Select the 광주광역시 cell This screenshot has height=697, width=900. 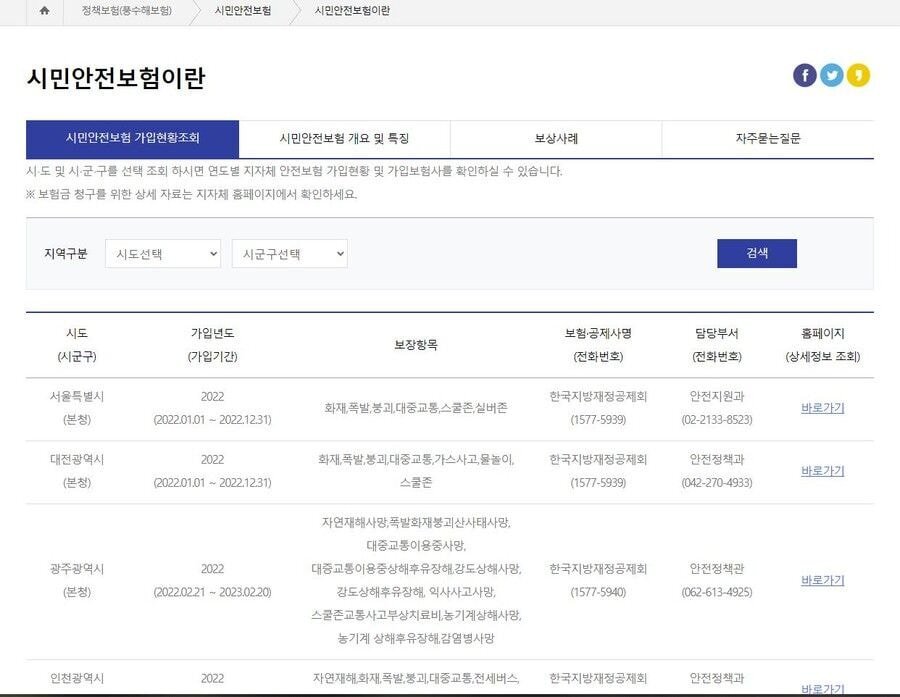point(77,580)
